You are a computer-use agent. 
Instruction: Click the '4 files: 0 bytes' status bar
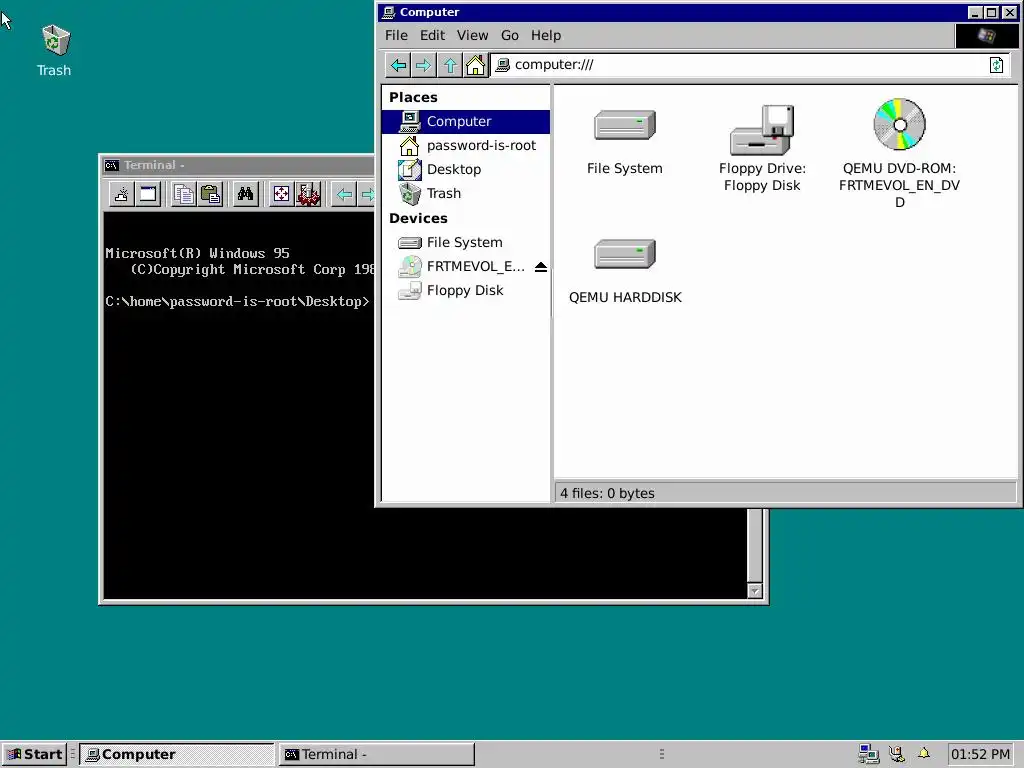(x=786, y=493)
